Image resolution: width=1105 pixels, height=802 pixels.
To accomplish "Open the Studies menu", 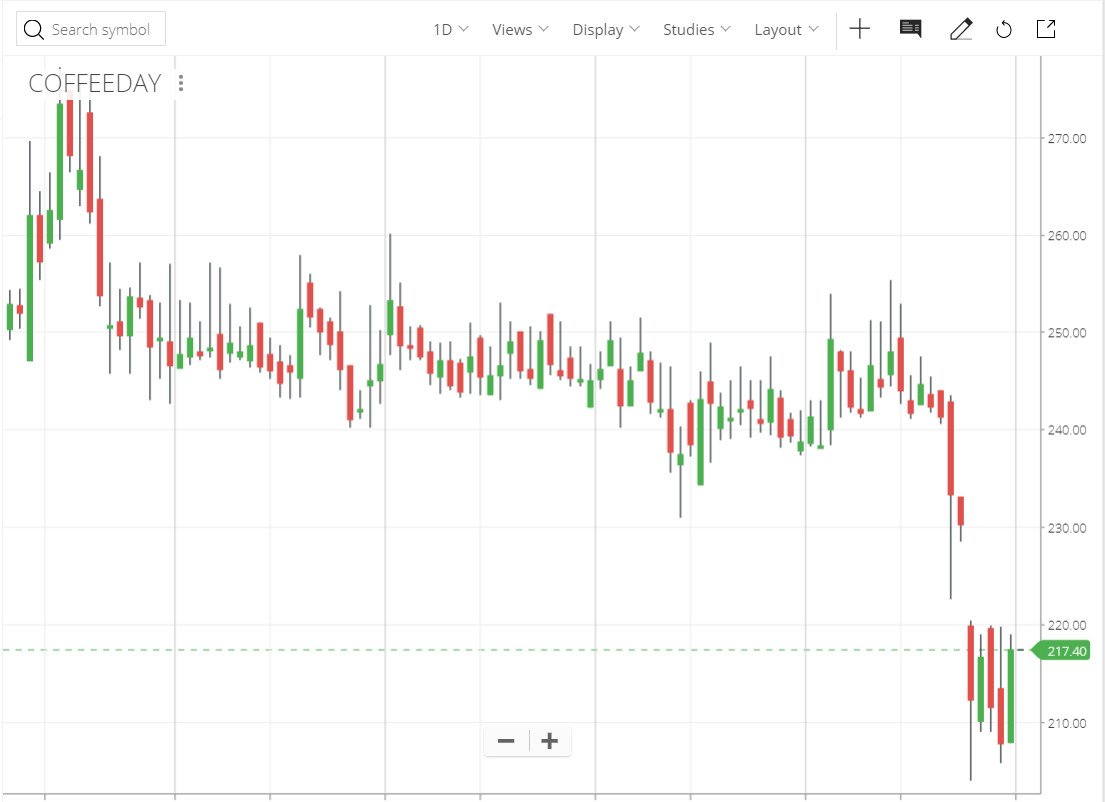I will pyautogui.click(x=696, y=30).
